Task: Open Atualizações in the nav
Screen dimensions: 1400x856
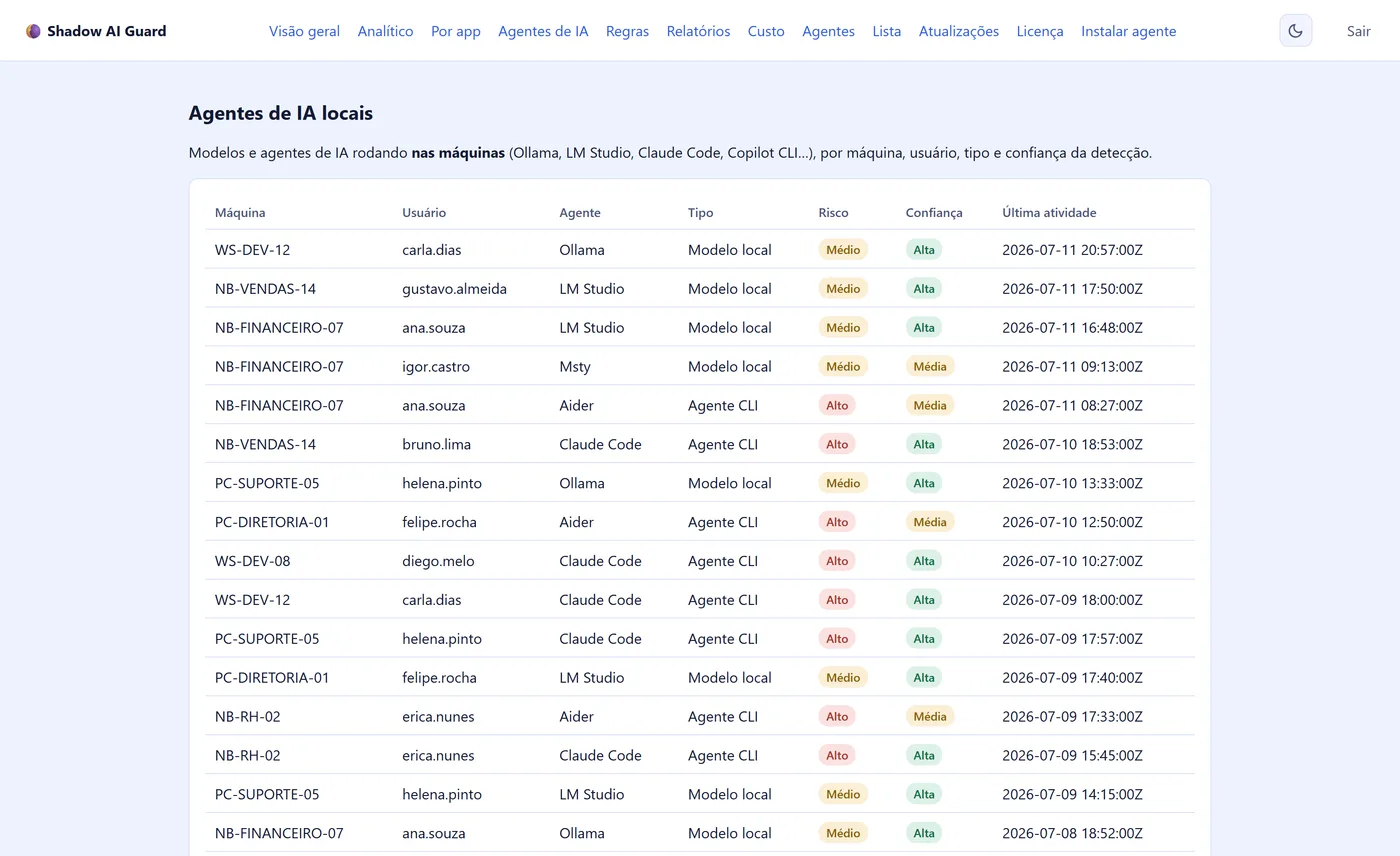Action: click(958, 31)
